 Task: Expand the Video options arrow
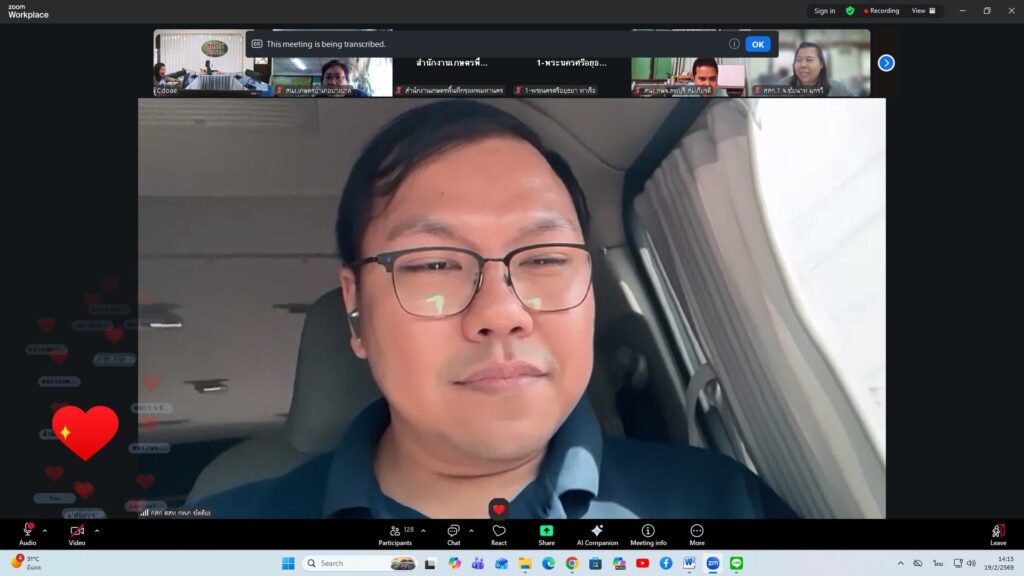tap(97, 530)
